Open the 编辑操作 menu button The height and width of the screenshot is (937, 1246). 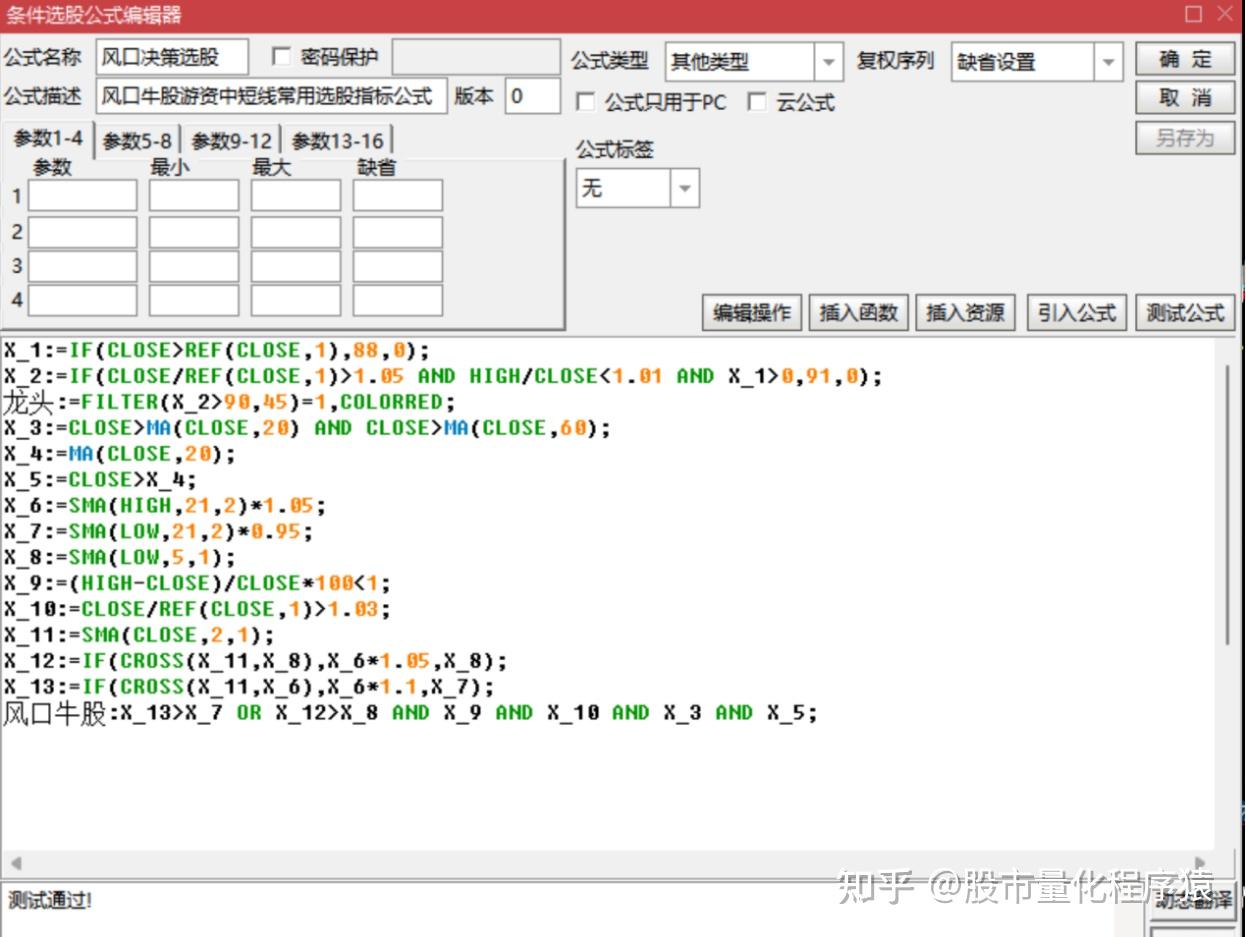tap(752, 313)
